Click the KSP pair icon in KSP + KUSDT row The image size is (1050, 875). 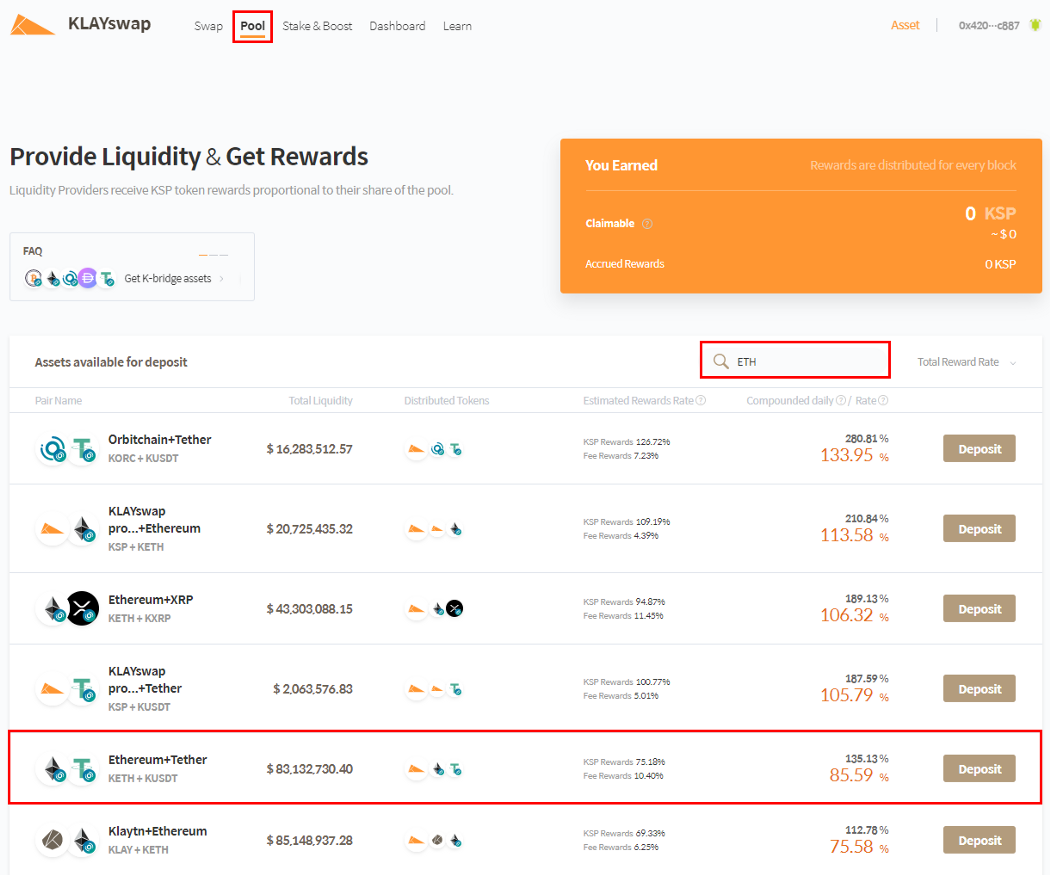52,689
